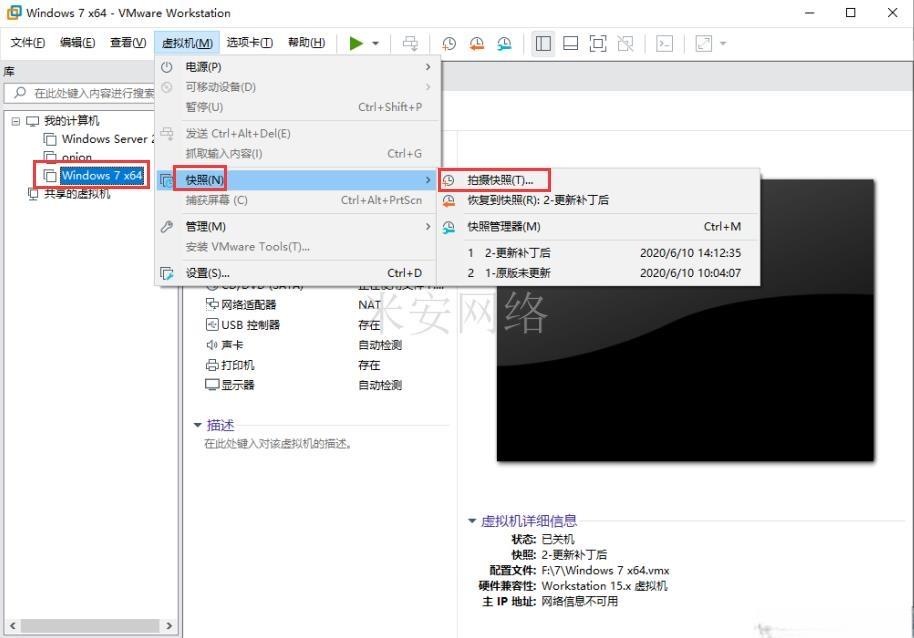Expand the 管理(M) submenu
Screen dimensions: 914x638
click(297, 226)
